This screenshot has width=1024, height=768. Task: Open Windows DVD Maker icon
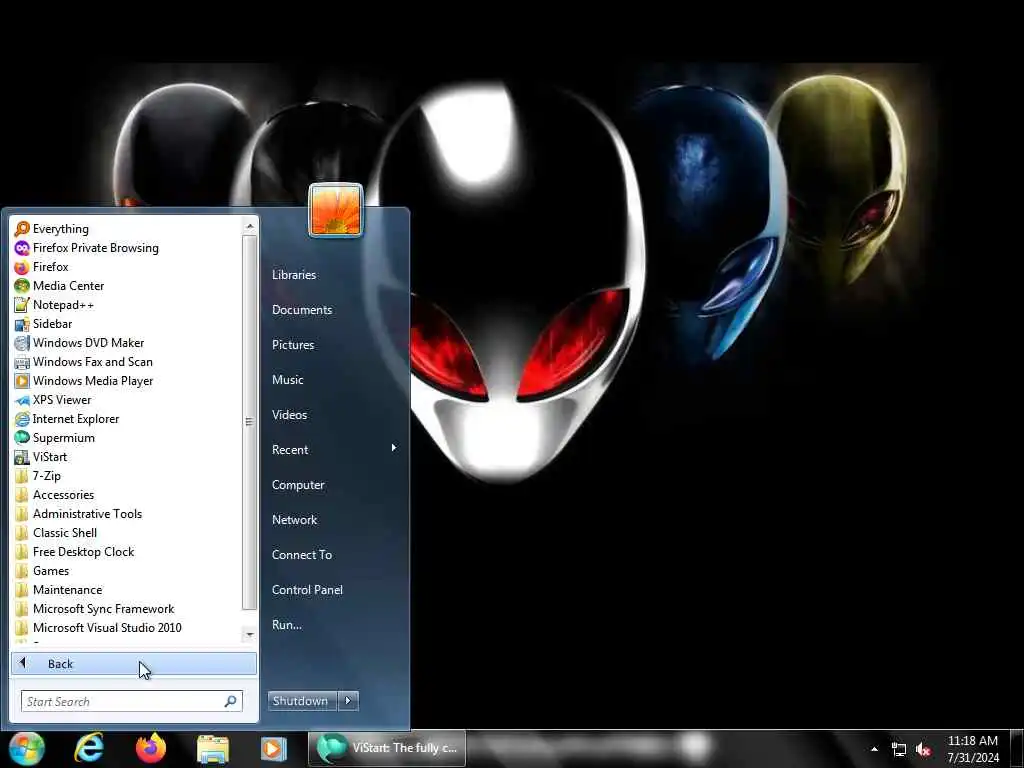tap(22, 343)
